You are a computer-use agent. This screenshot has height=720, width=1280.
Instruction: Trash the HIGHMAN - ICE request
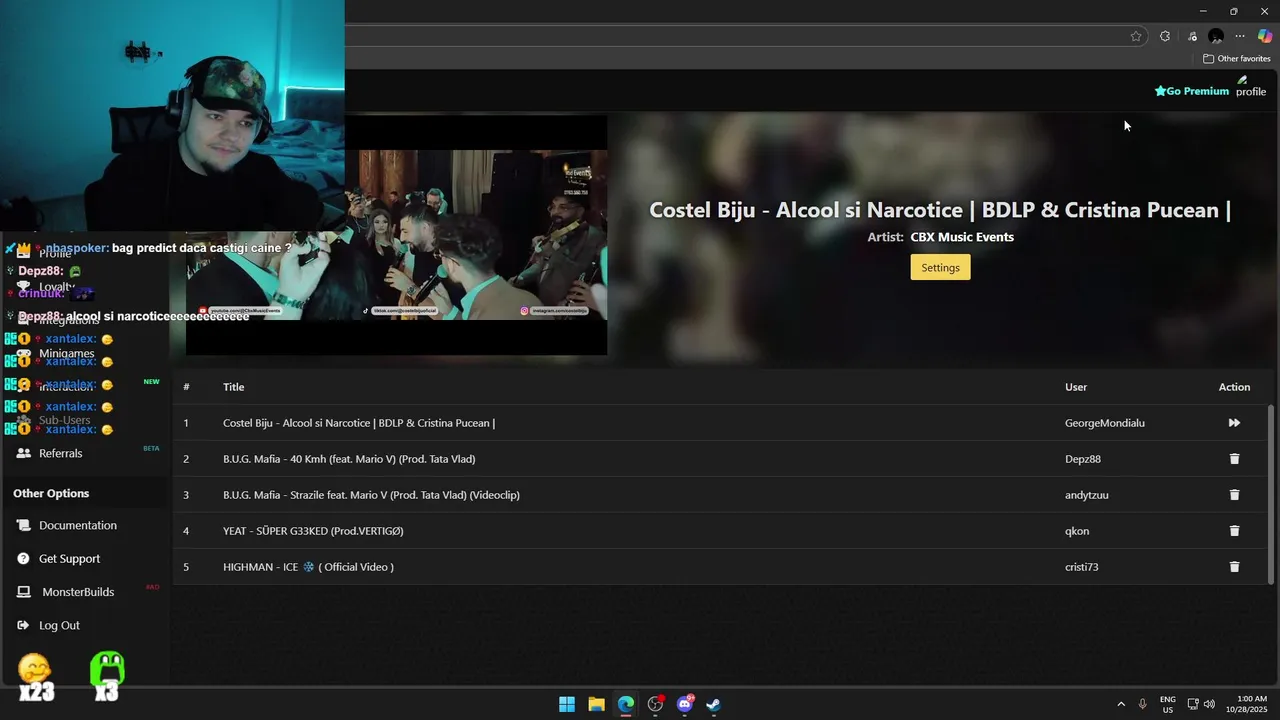coord(1234,567)
